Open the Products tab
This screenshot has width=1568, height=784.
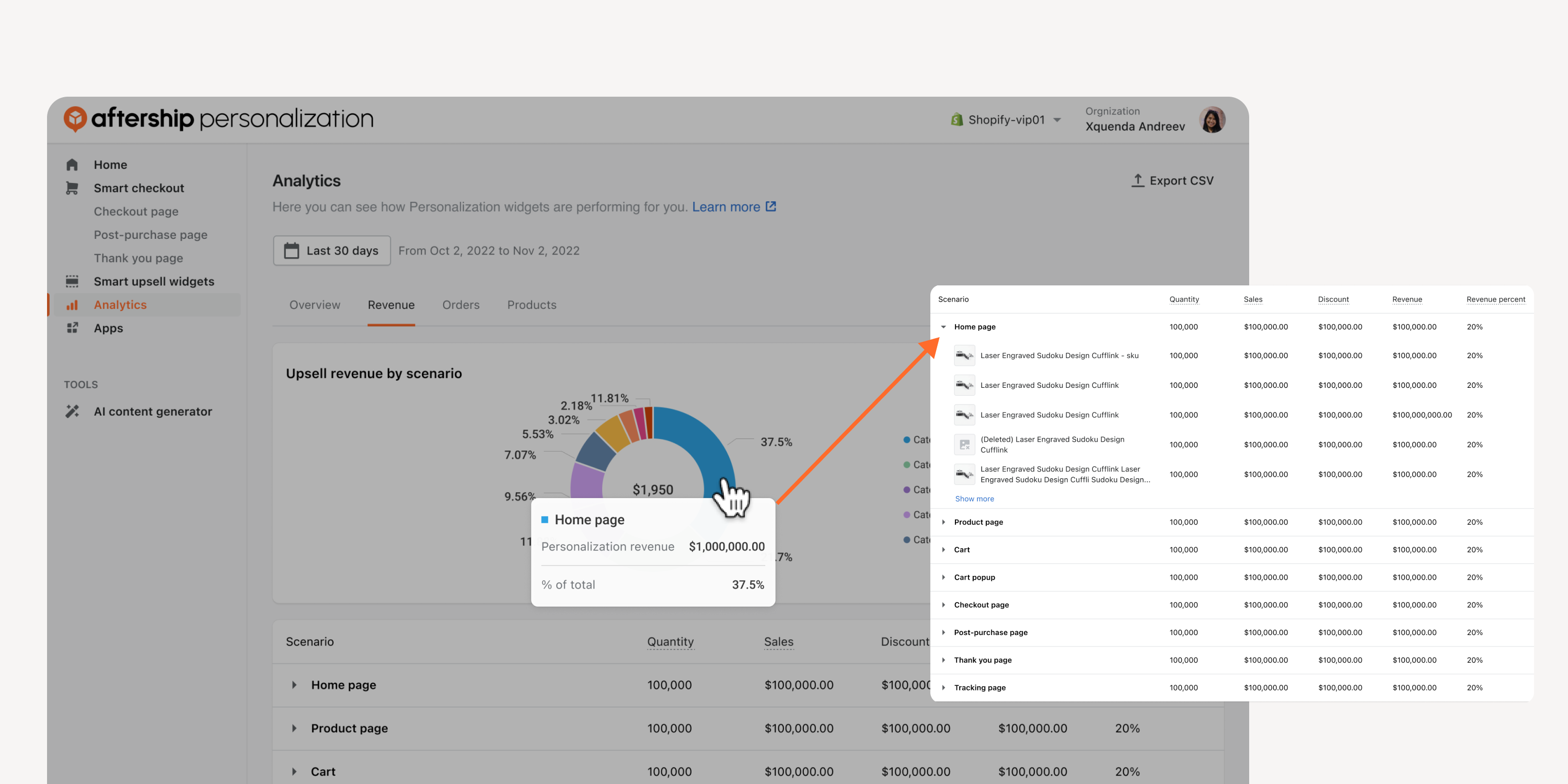click(x=532, y=305)
